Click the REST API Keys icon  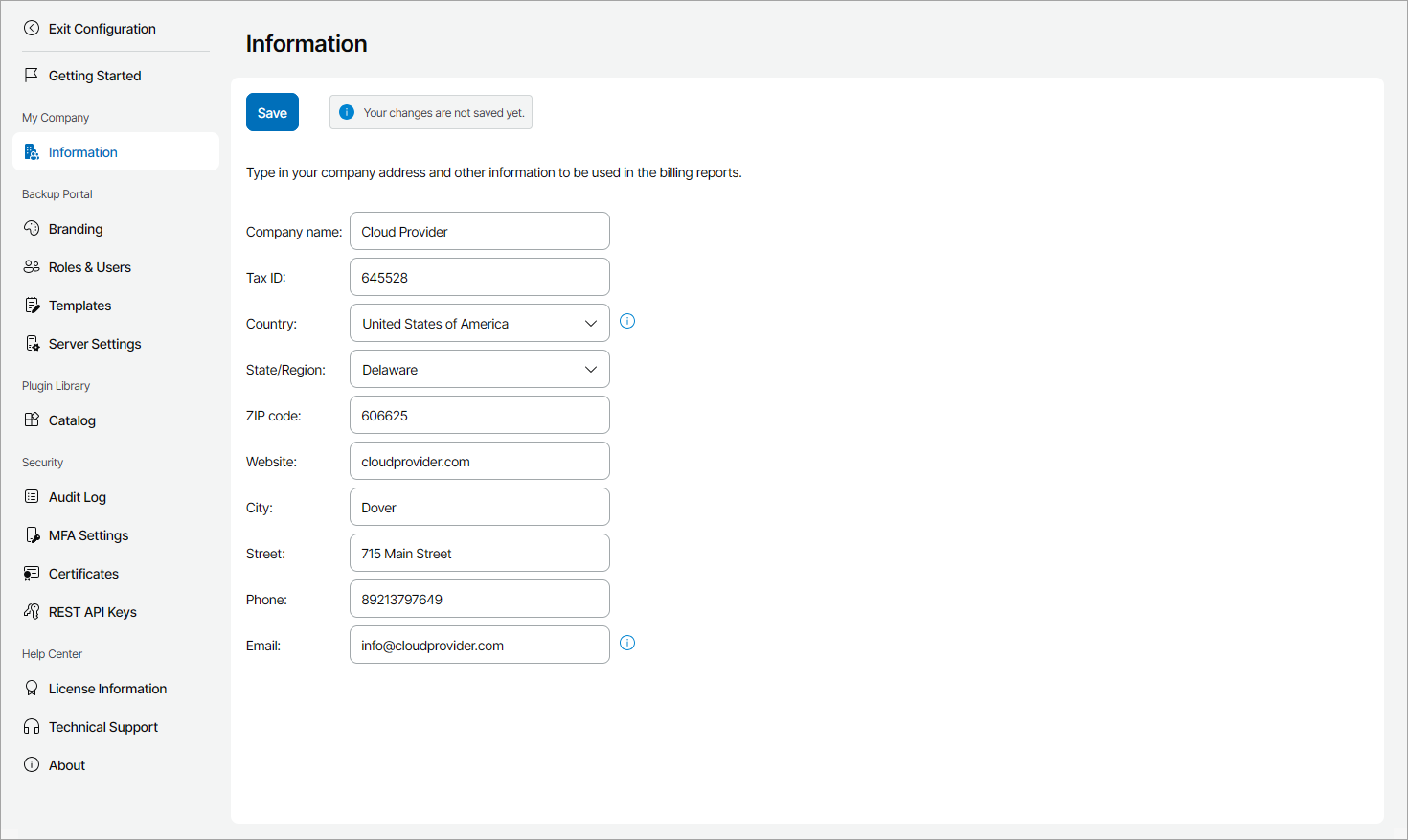tap(32, 611)
